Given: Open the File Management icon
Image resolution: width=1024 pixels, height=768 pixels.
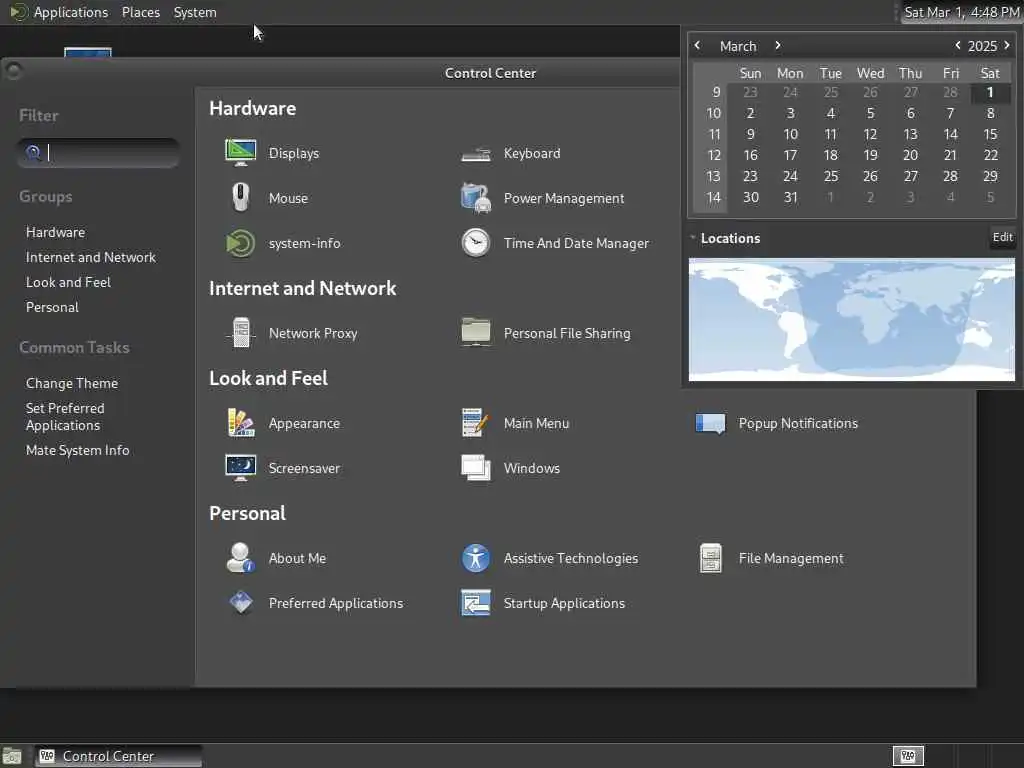Looking at the screenshot, I should [711, 558].
